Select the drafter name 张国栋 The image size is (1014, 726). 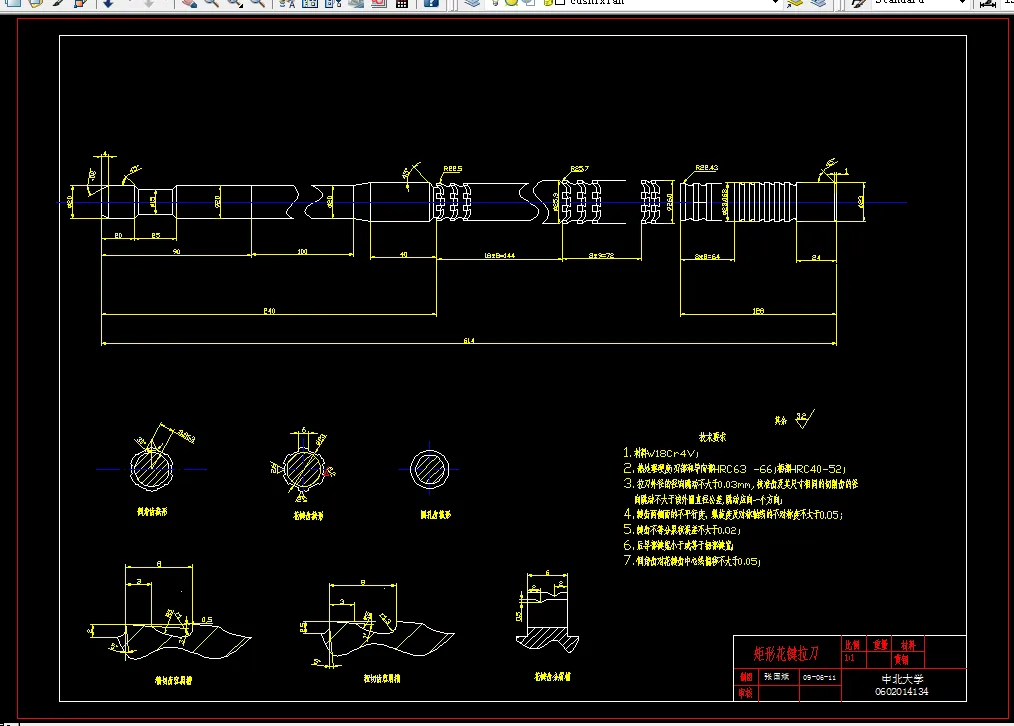click(x=776, y=677)
